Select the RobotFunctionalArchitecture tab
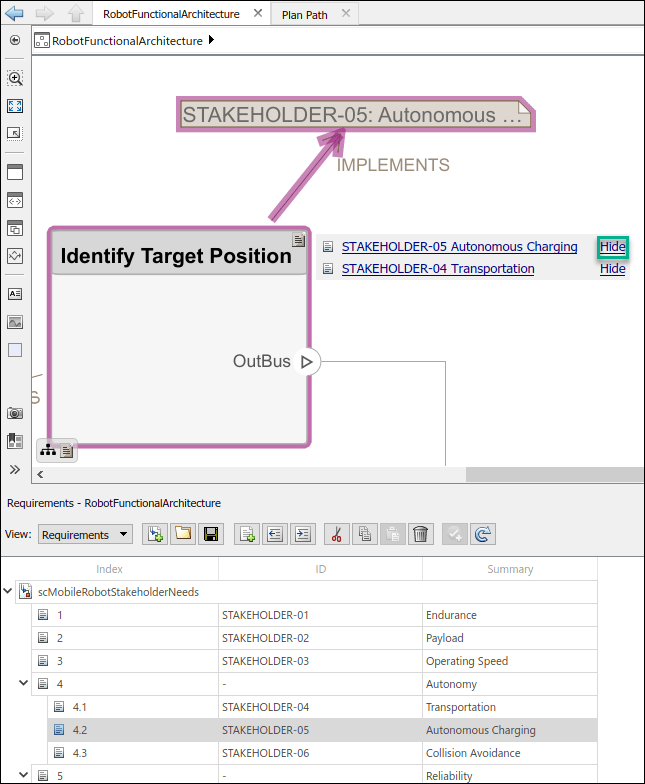This screenshot has width=645, height=784. (x=171, y=15)
